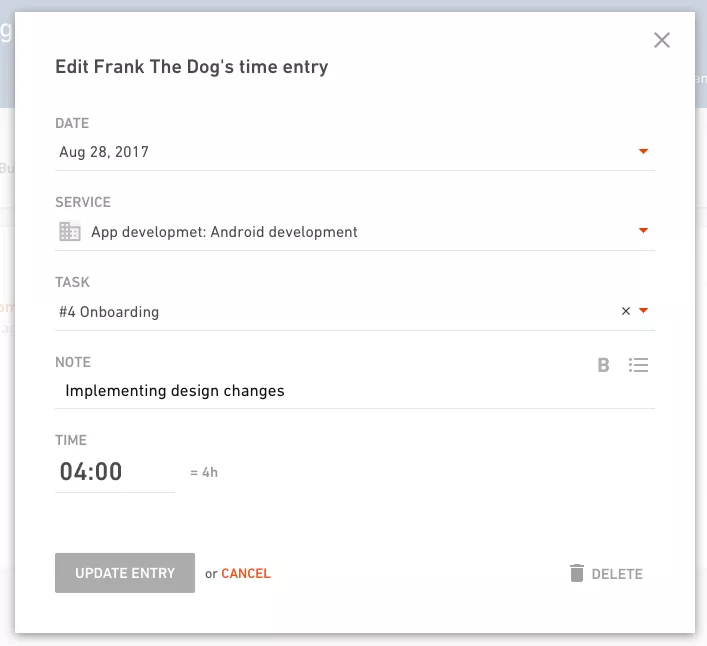Click the dialog title Edit Frank The Dog's
The image size is (707, 646).
[x=145, y=67]
